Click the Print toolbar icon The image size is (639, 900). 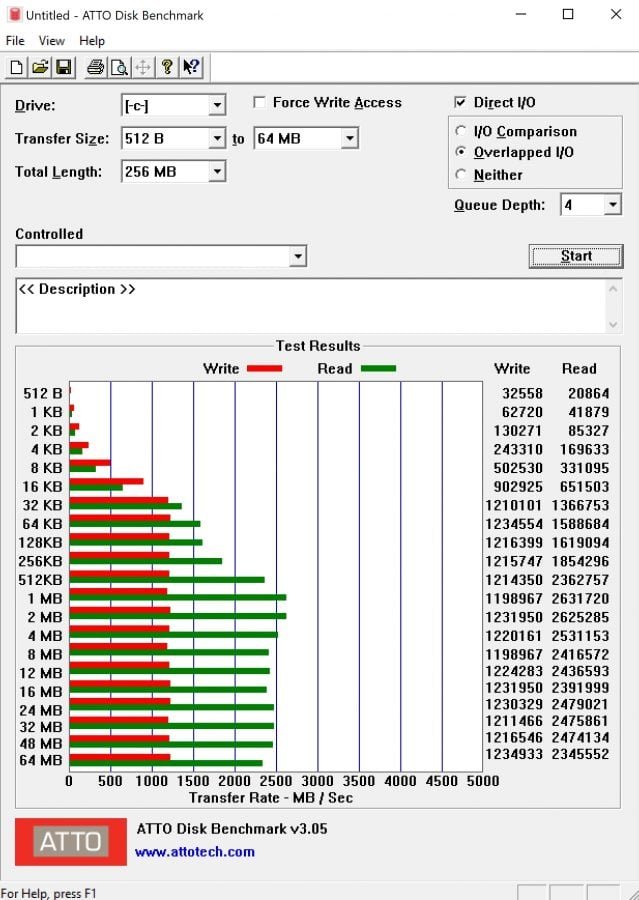[x=96, y=67]
